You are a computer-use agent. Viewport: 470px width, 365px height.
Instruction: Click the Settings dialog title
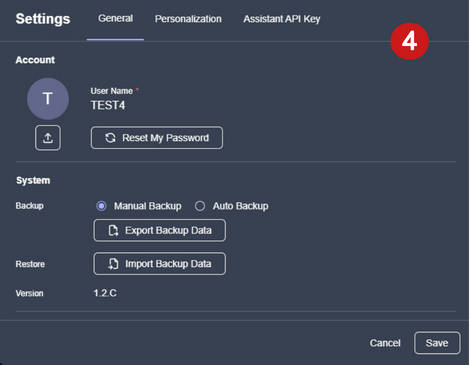pos(43,19)
